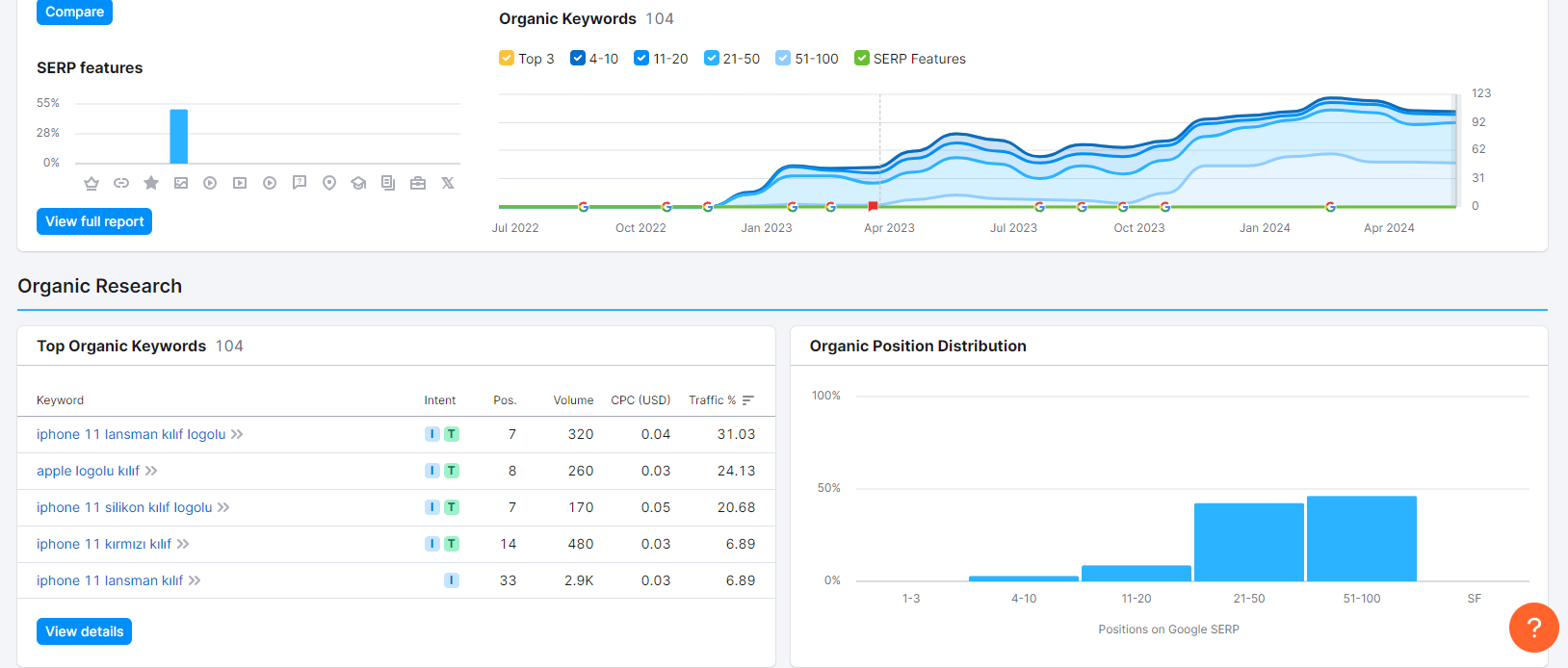Click the Volume column header

(573, 400)
